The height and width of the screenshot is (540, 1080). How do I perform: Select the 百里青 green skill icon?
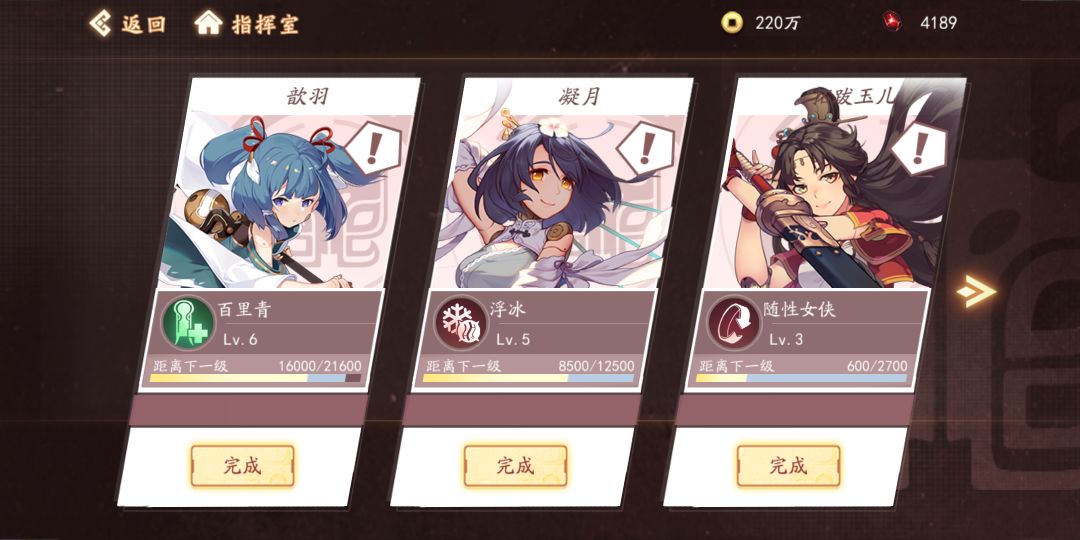point(188,322)
